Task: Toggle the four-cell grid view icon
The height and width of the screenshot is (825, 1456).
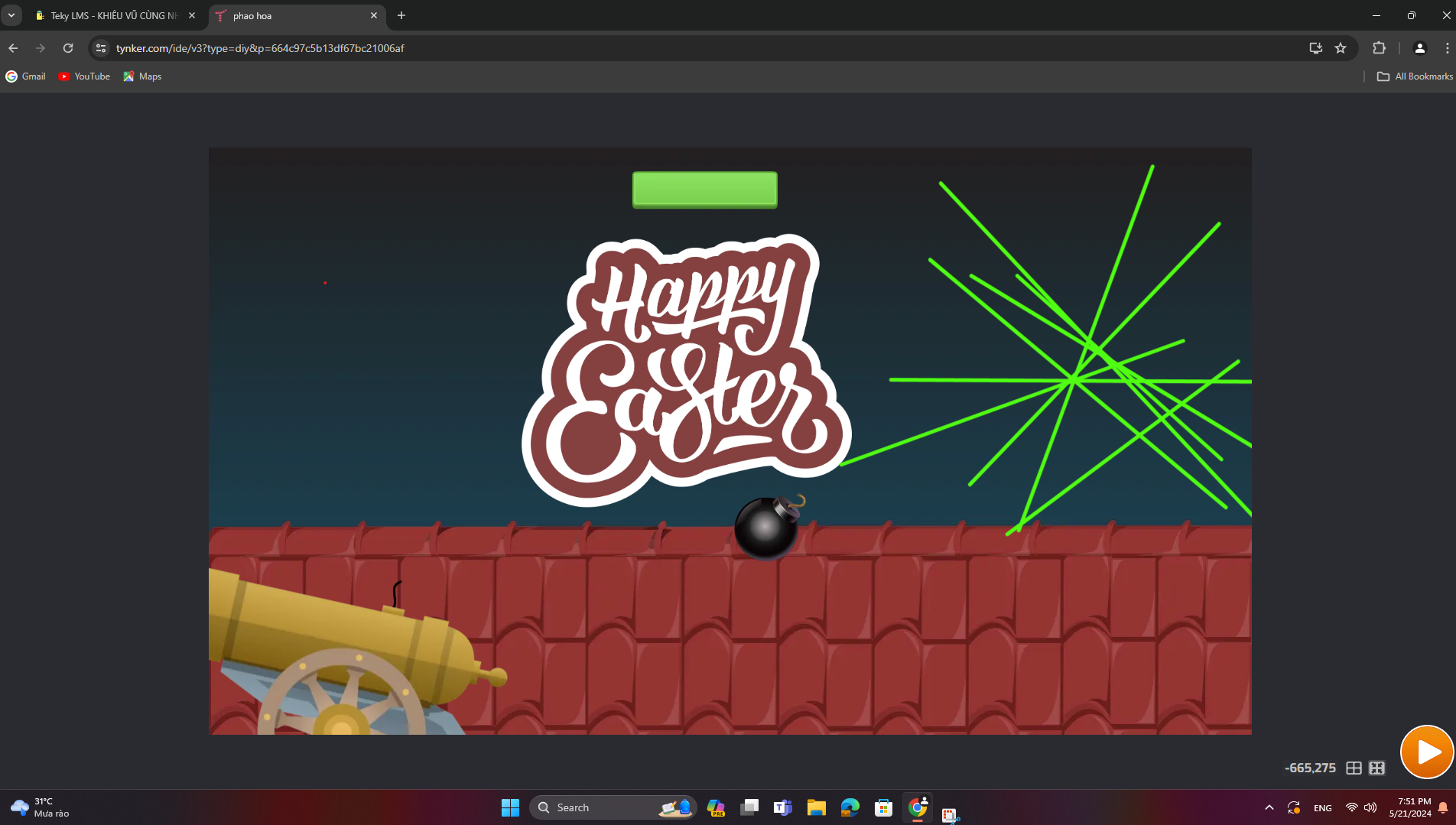Action: click(x=1354, y=768)
